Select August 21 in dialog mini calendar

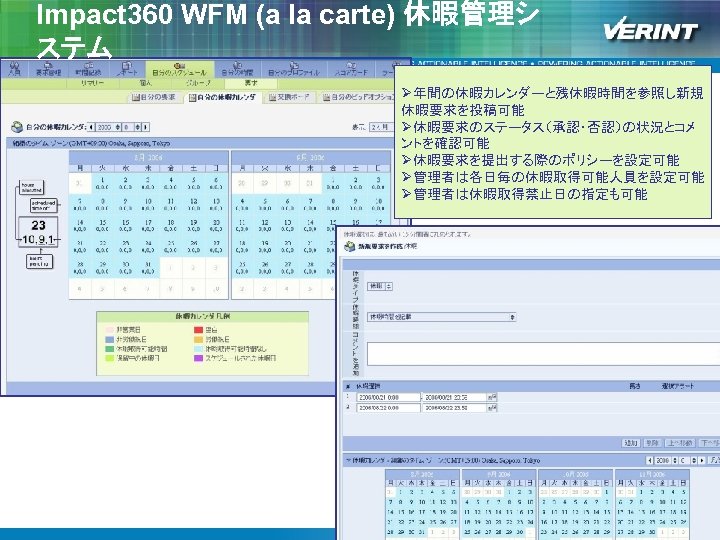coord(390,522)
